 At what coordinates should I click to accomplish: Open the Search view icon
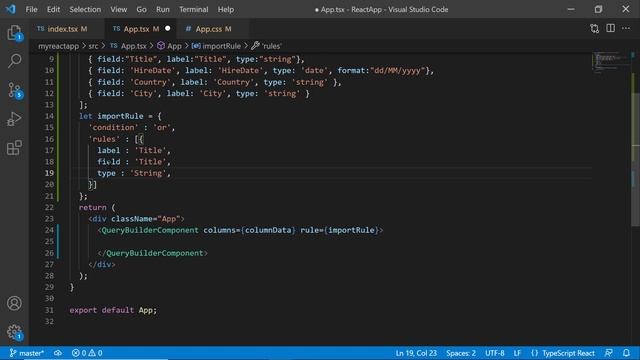click(14, 61)
